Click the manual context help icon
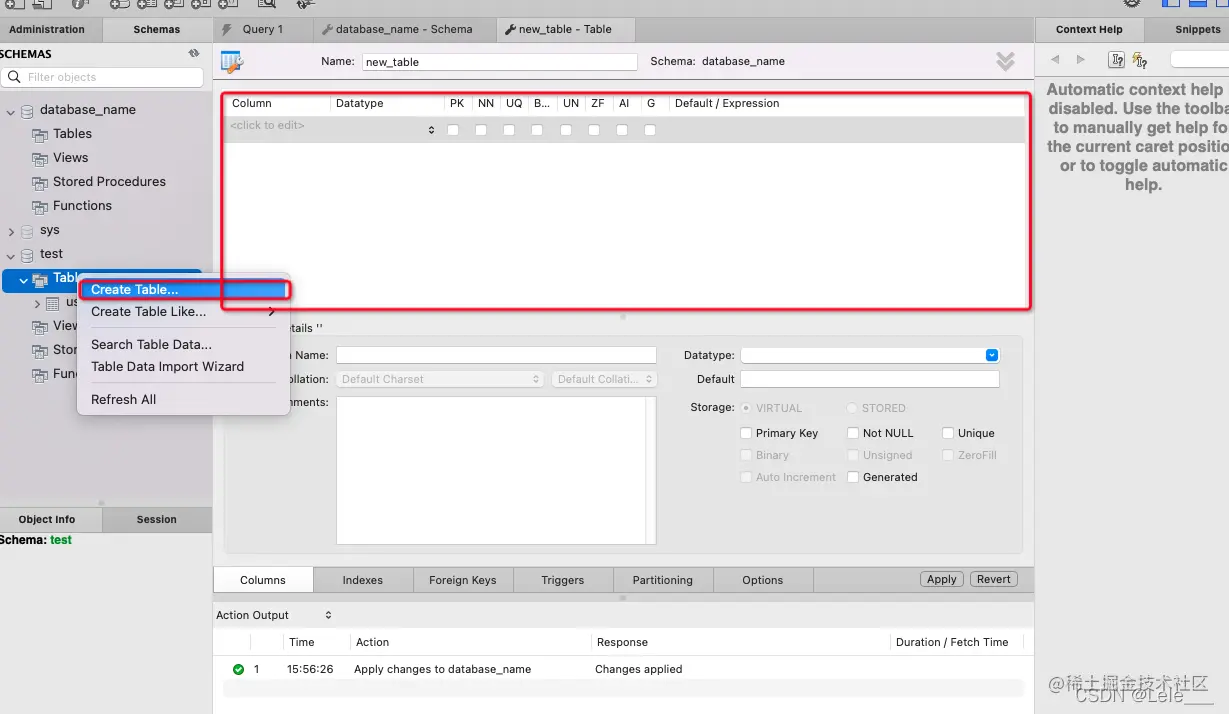The height and width of the screenshot is (714, 1229). pyautogui.click(x=1117, y=60)
